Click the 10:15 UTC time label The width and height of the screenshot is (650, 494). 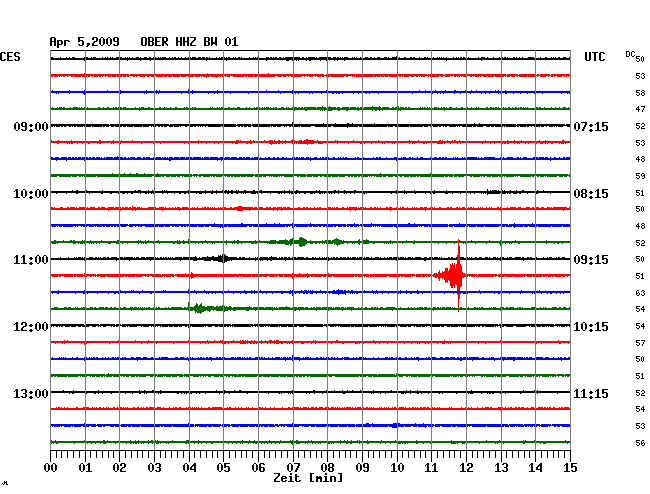pos(591,327)
